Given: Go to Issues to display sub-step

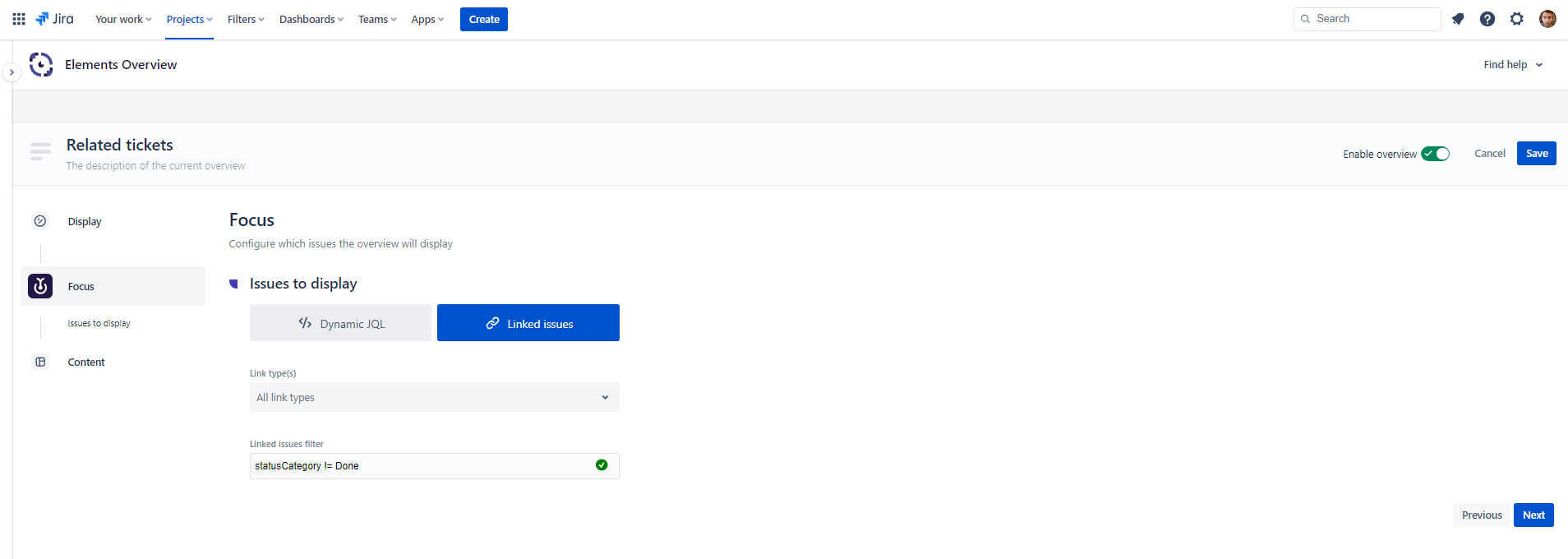Looking at the screenshot, I should click(99, 324).
